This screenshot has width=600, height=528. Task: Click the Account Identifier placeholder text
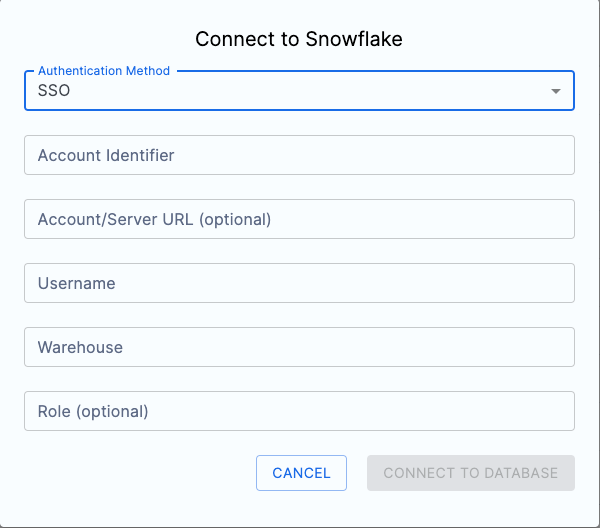tap(106, 155)
